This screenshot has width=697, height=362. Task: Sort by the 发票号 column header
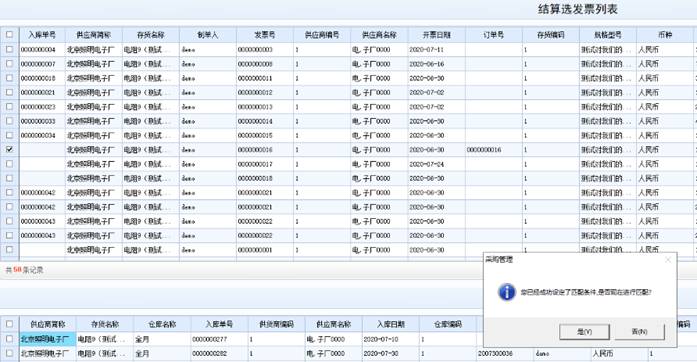click(x=265, y=35)
